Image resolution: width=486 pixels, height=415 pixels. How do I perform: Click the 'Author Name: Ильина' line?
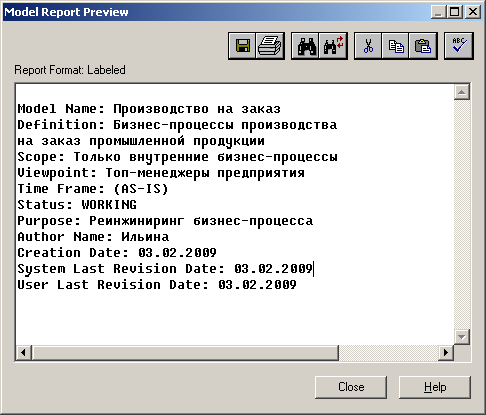point(93,237)
